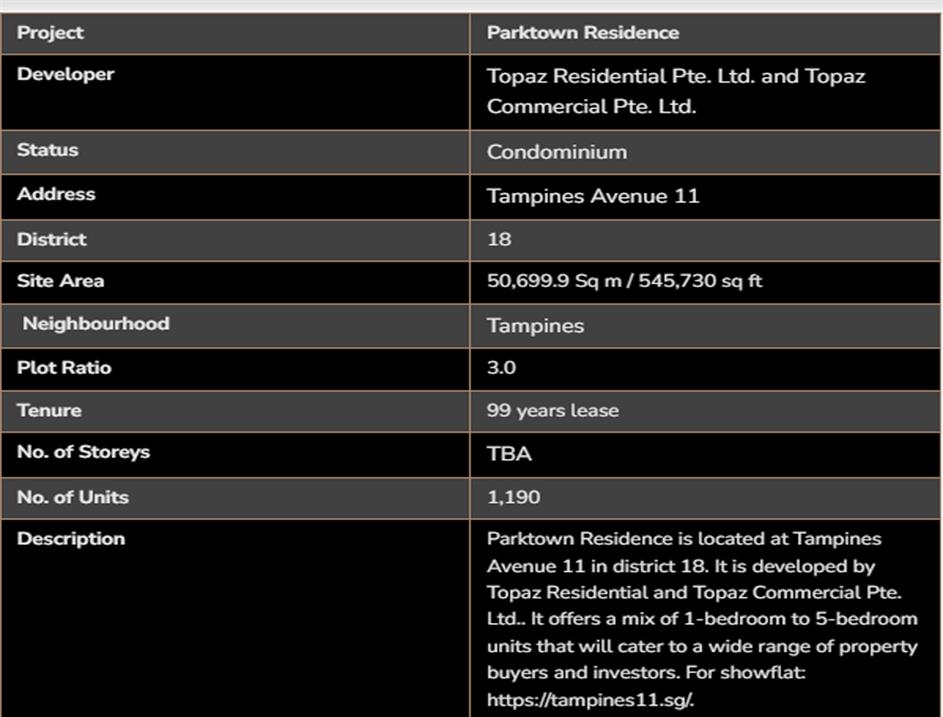Click the Site Area row label

[x=60, y=281]
